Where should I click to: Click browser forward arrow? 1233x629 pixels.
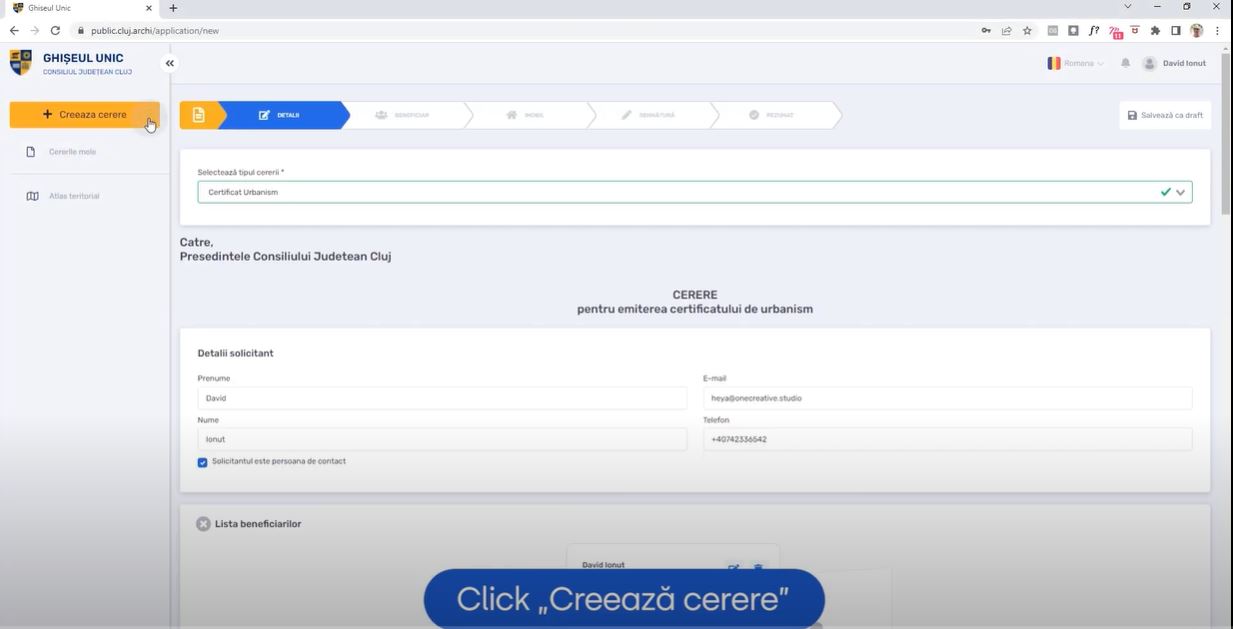35,31
